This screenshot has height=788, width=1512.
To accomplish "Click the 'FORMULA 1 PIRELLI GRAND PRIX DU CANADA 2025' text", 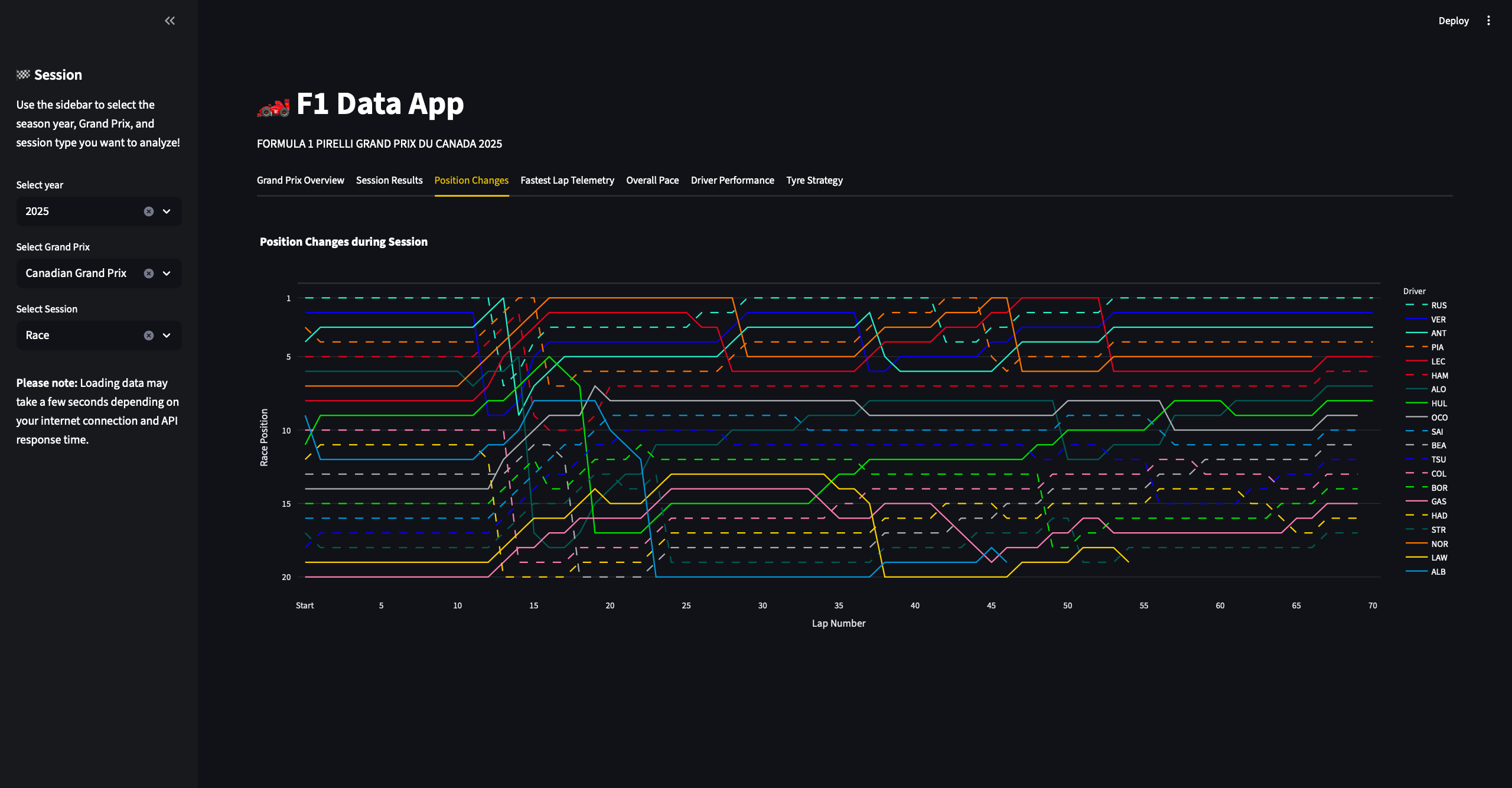I will pyautogui.click(x=379, y=144).
